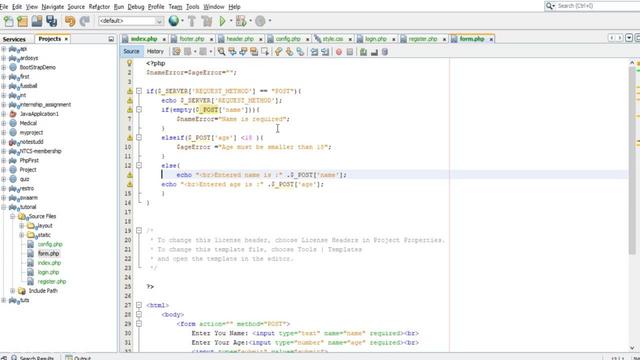This screenshot has width=640, height=360.
Task: Click the Shift Line Right icon
Action: pos(325,52)
